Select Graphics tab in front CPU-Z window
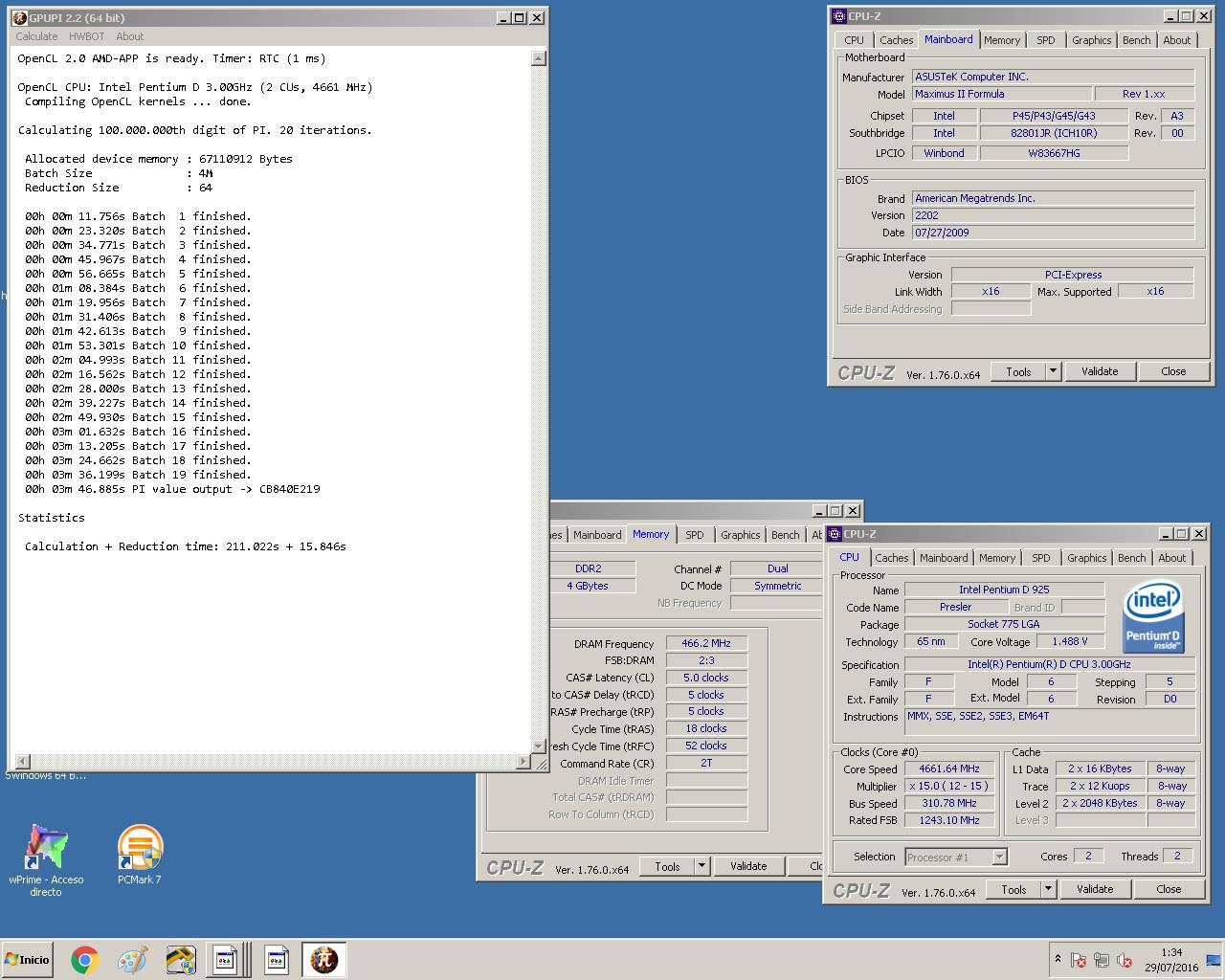1225x980 pixels. click(1086, 558)
